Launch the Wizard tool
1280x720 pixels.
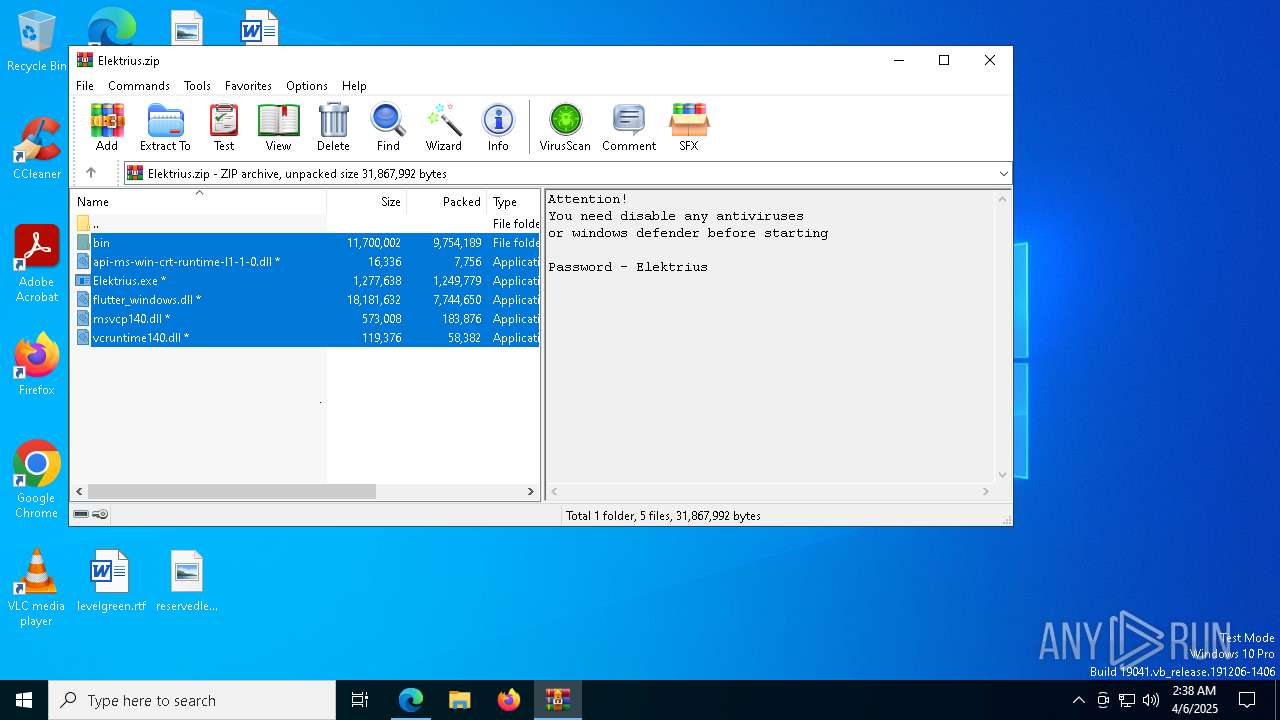point(443,127)
